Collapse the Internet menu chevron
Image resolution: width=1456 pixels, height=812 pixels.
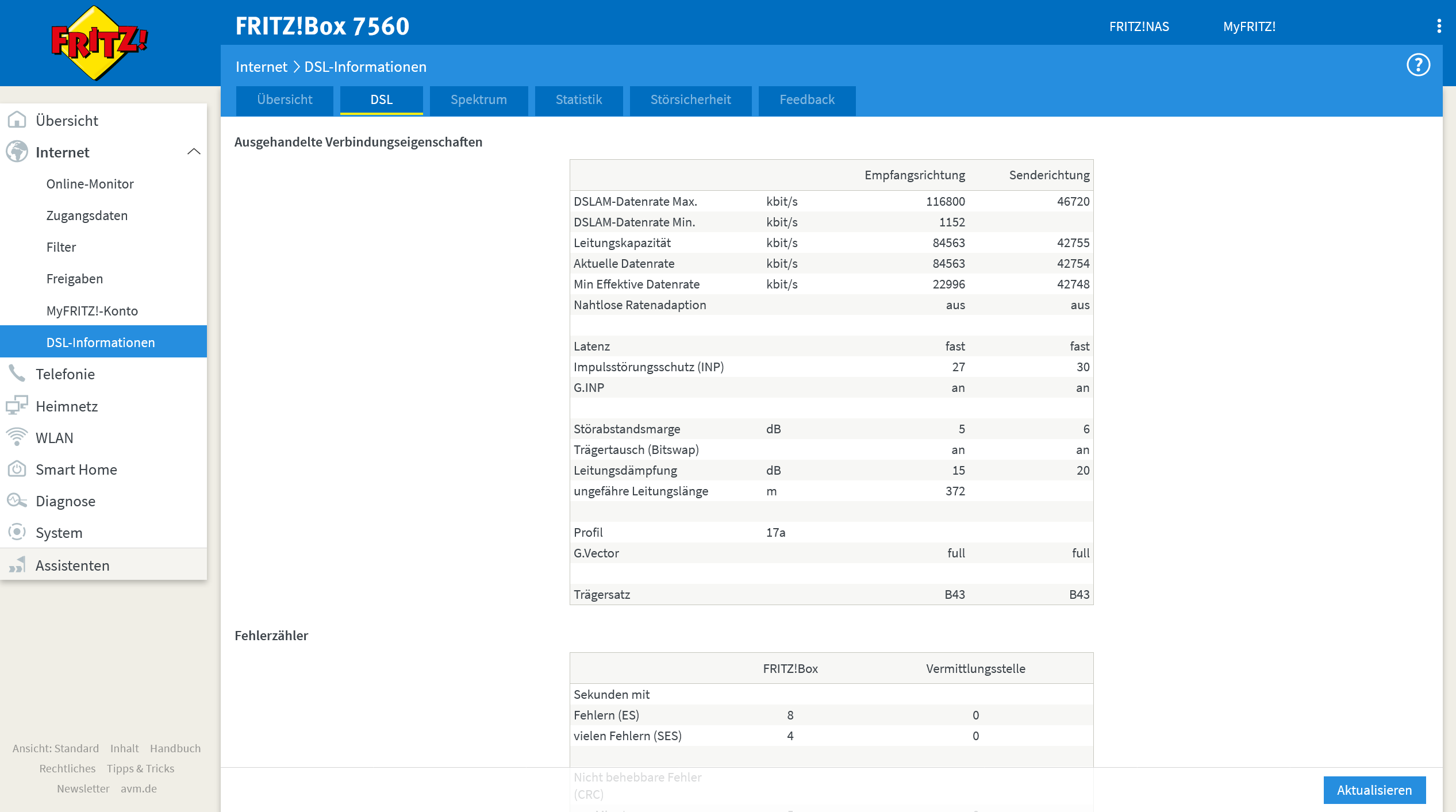pyautogui.click(x=194, y=152)
